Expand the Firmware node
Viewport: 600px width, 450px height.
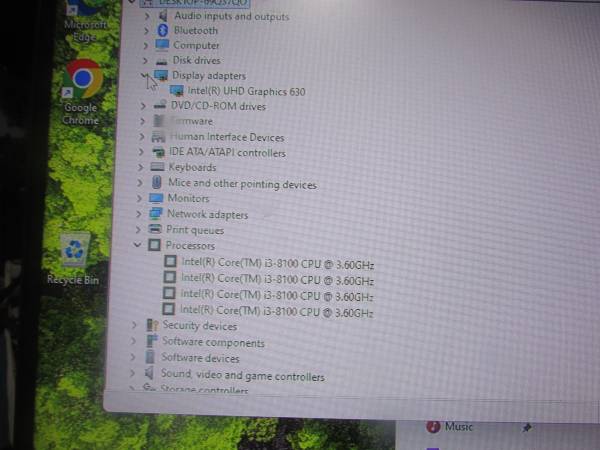pos(142,121)
